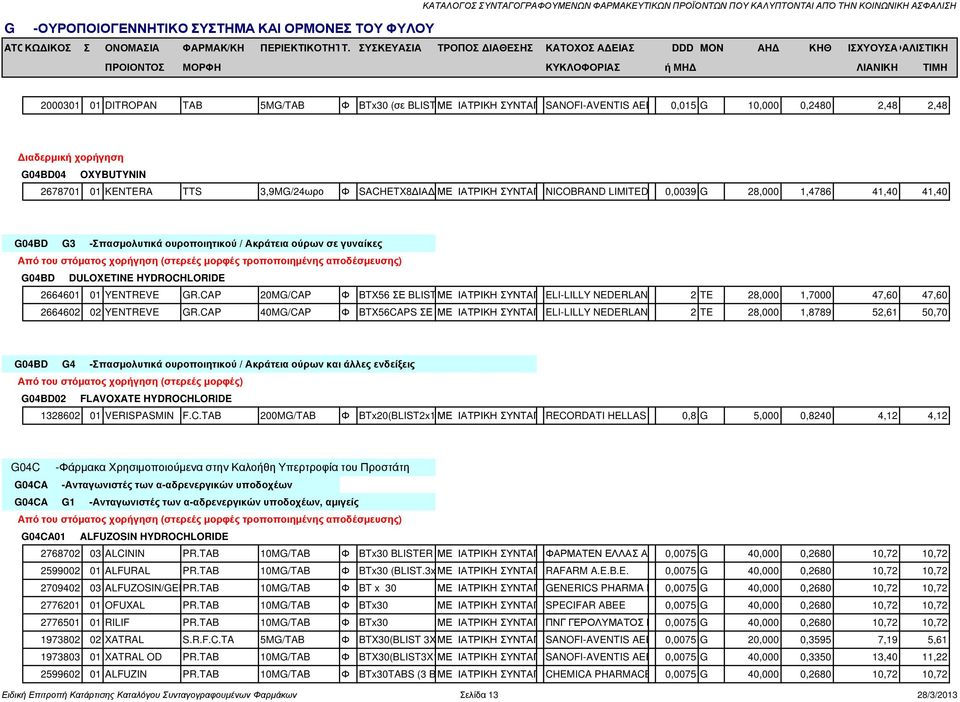
Task: Click the 200MG/TAB strength cell
Action: [x=299, y=416]
